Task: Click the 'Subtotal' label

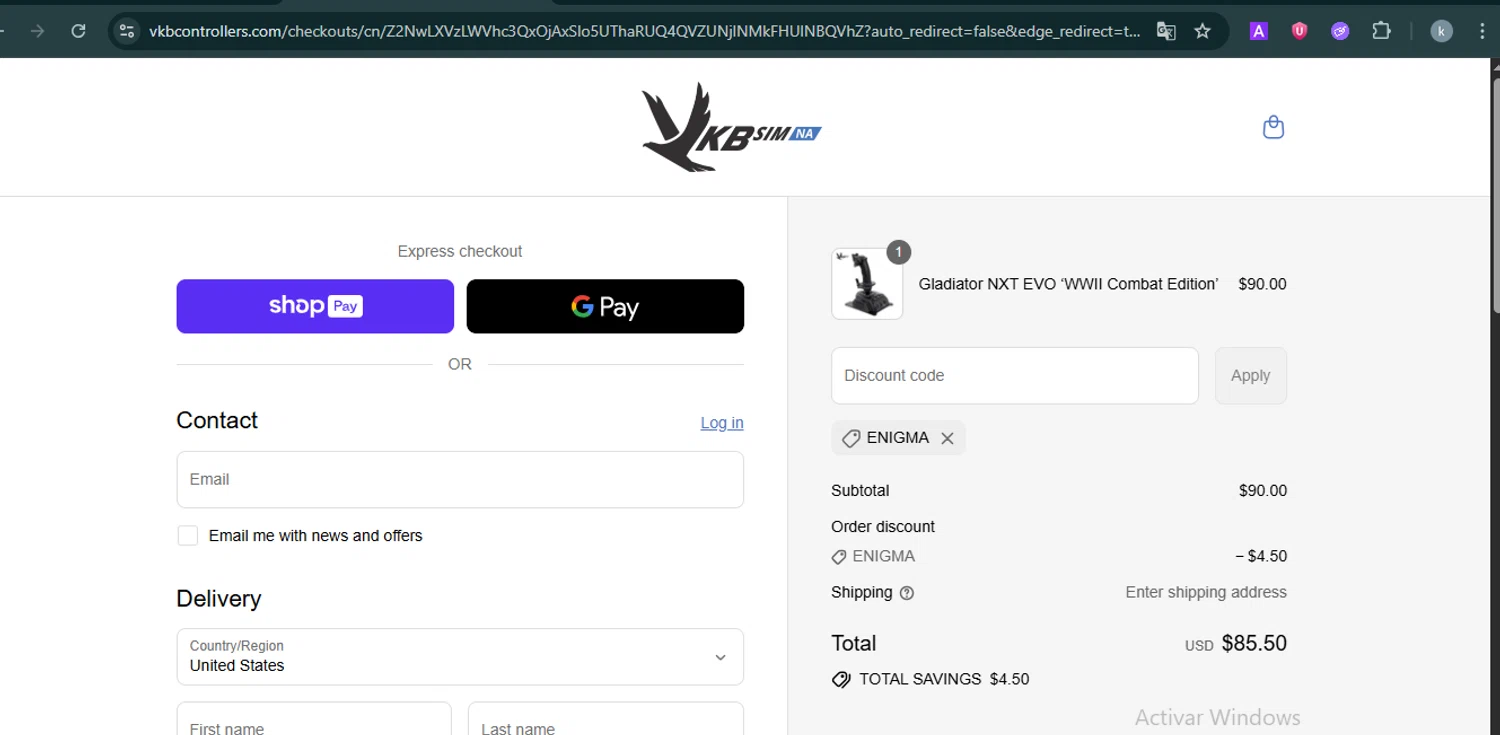Action: [x=860, y=491]
